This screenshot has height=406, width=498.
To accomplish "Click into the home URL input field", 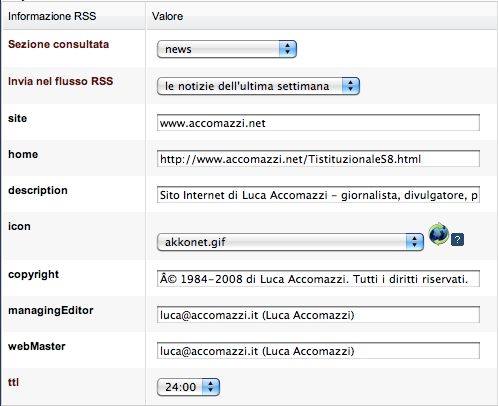I will click(318, 159).
